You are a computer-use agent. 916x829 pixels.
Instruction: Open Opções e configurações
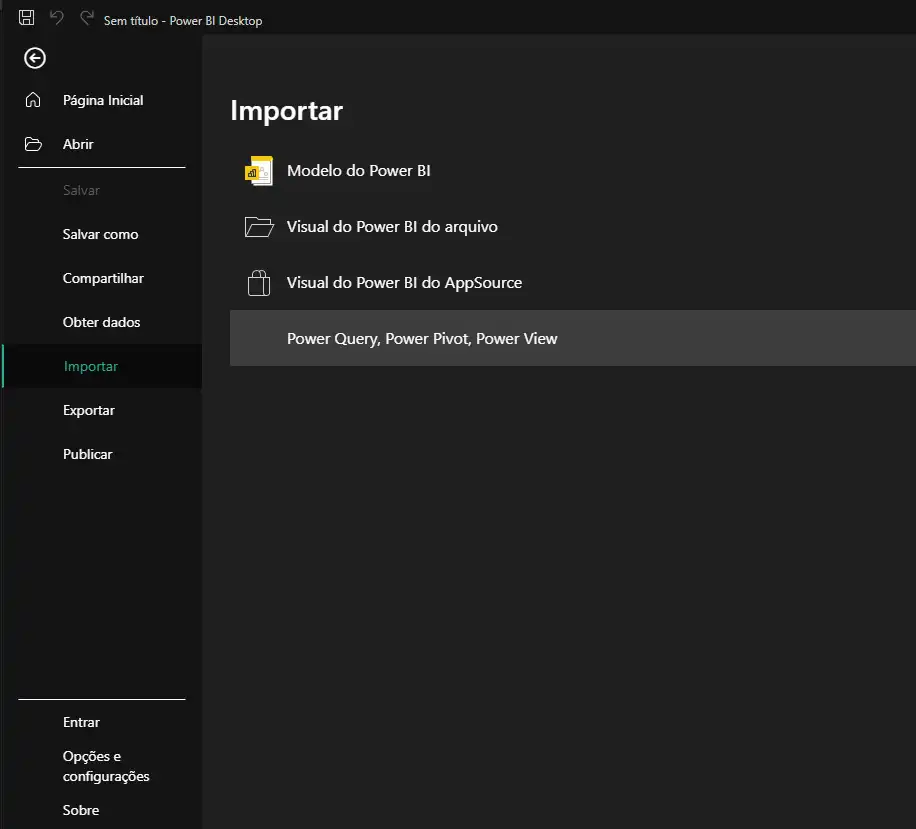pos(105,766)
